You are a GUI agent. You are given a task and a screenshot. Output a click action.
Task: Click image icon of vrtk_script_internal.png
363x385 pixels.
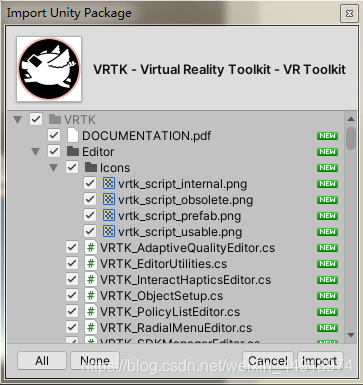pyautogui.click(x=109, y=183)
